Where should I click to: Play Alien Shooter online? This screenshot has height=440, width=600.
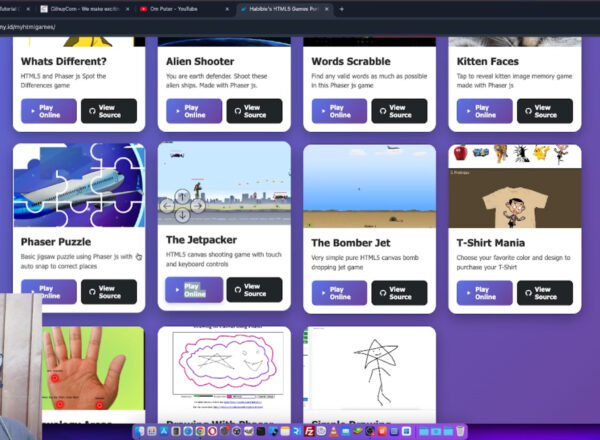point(192,110)
